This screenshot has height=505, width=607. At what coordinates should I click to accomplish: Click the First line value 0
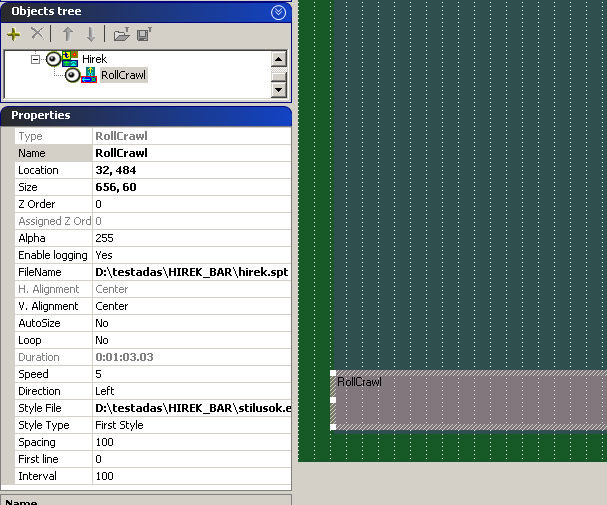coord(192,459)
